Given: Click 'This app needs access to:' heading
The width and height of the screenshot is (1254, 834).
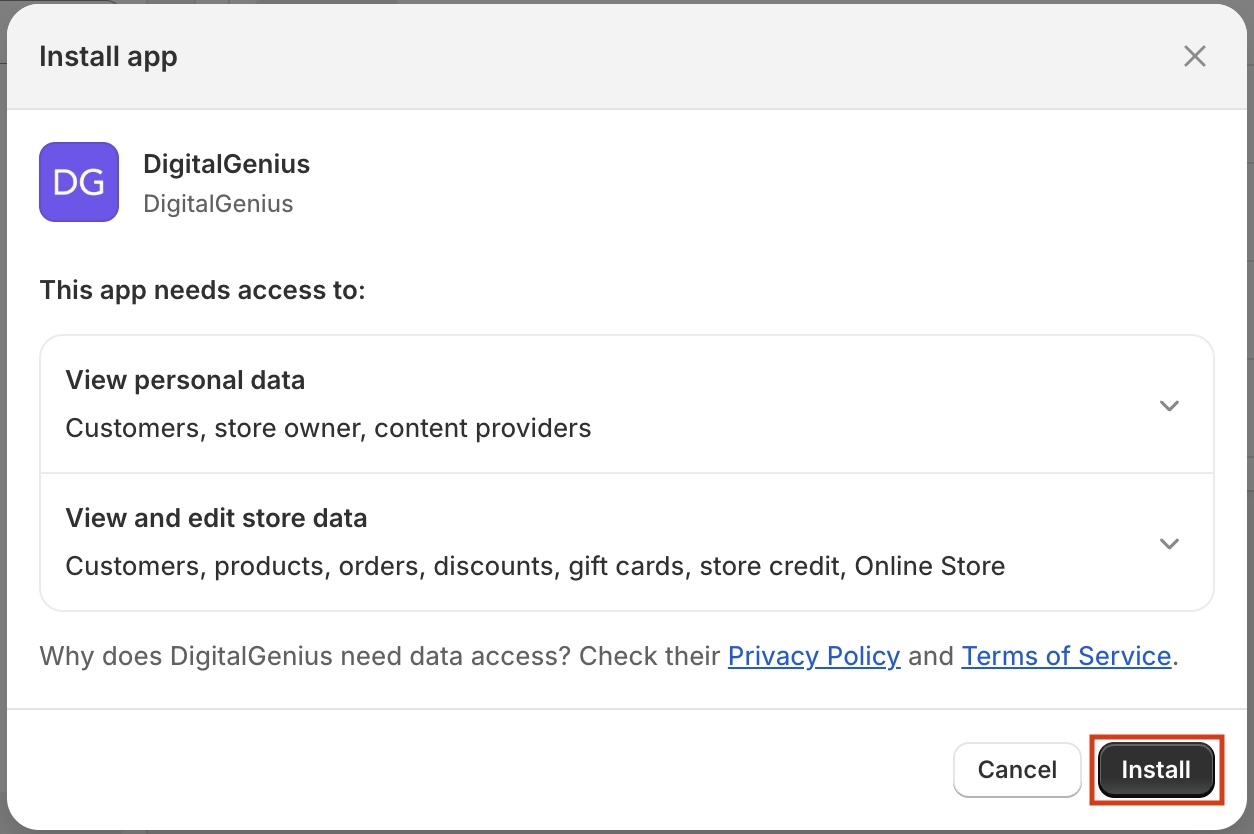Looking at the screenshot, I should tap(203, 291).
